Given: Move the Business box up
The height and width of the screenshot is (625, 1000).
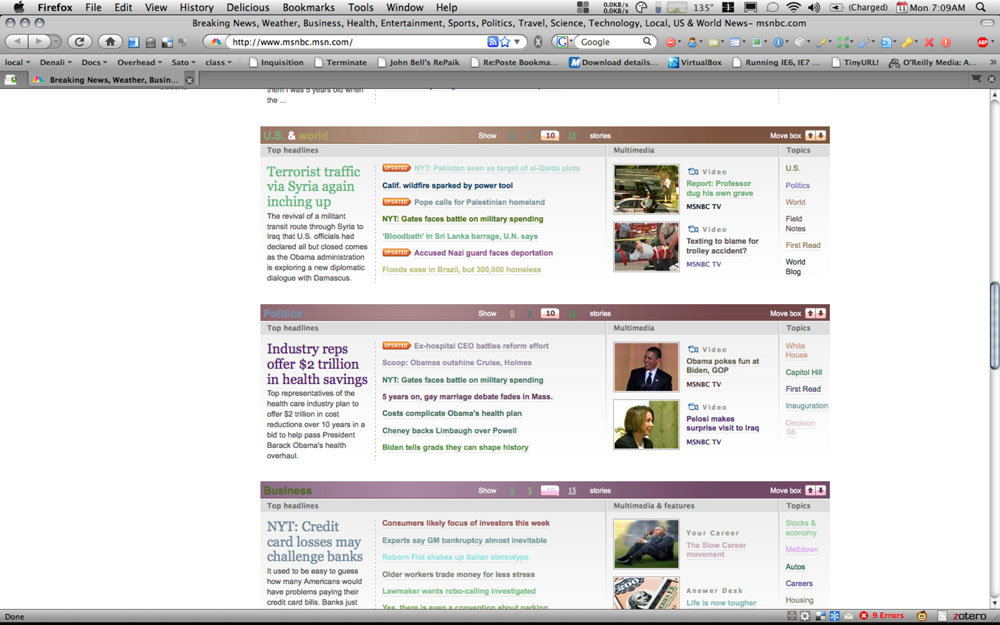Looking at the screenshot, I should [810, 490].
